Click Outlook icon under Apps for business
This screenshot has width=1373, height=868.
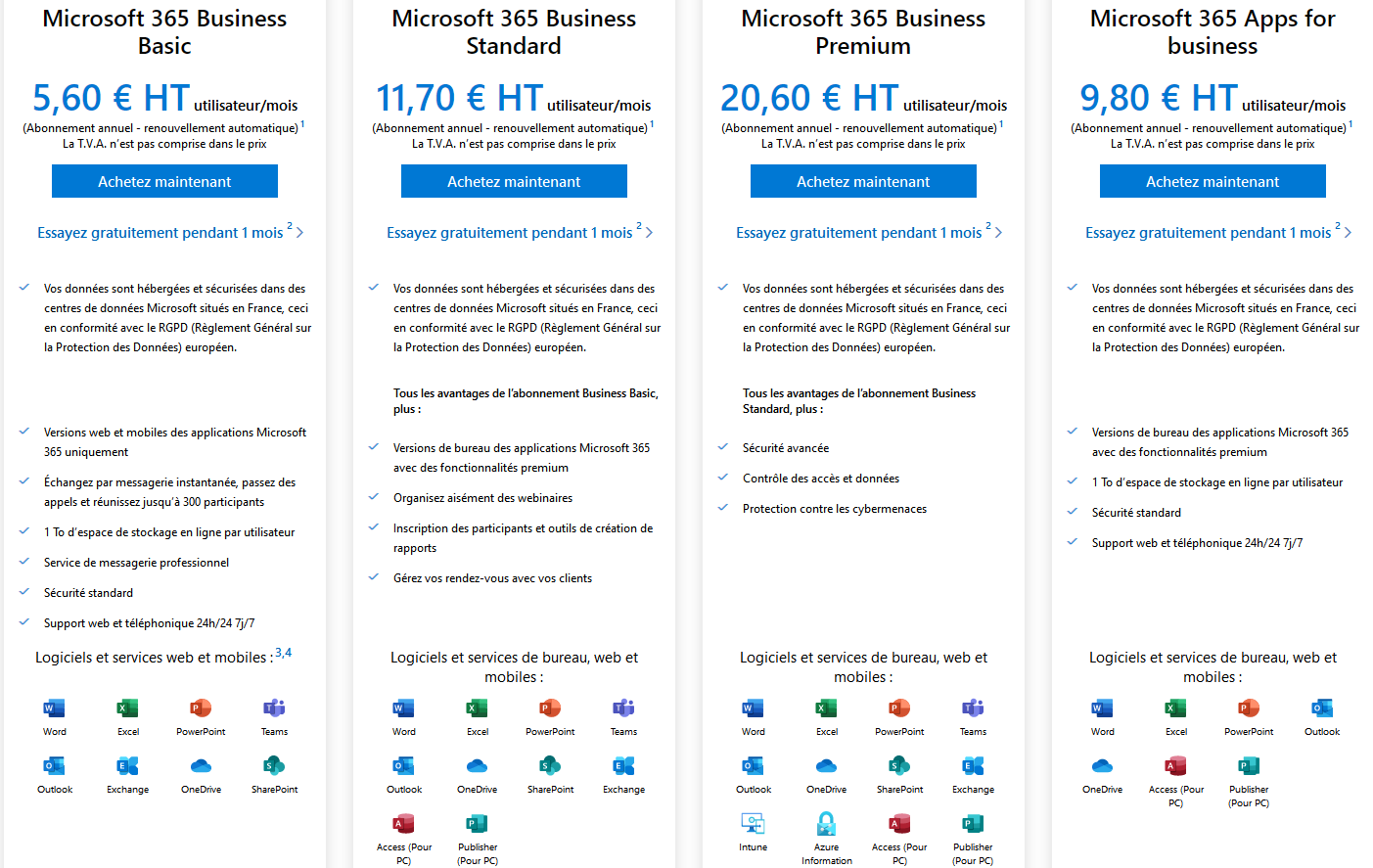click(1323, 708)
